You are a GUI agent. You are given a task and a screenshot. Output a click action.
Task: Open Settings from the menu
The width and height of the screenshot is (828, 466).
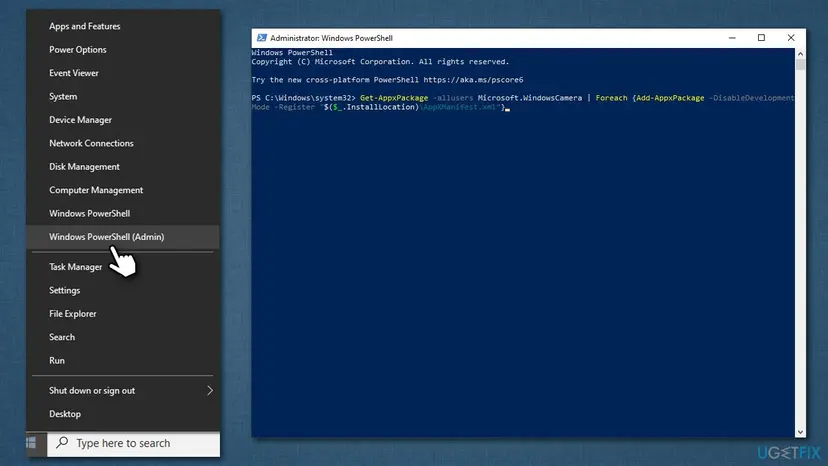(x=64, y=290)
